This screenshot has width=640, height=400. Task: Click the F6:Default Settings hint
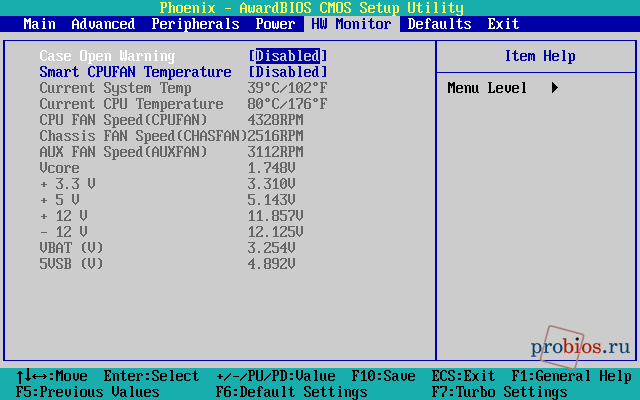click(x=291, y=392)
